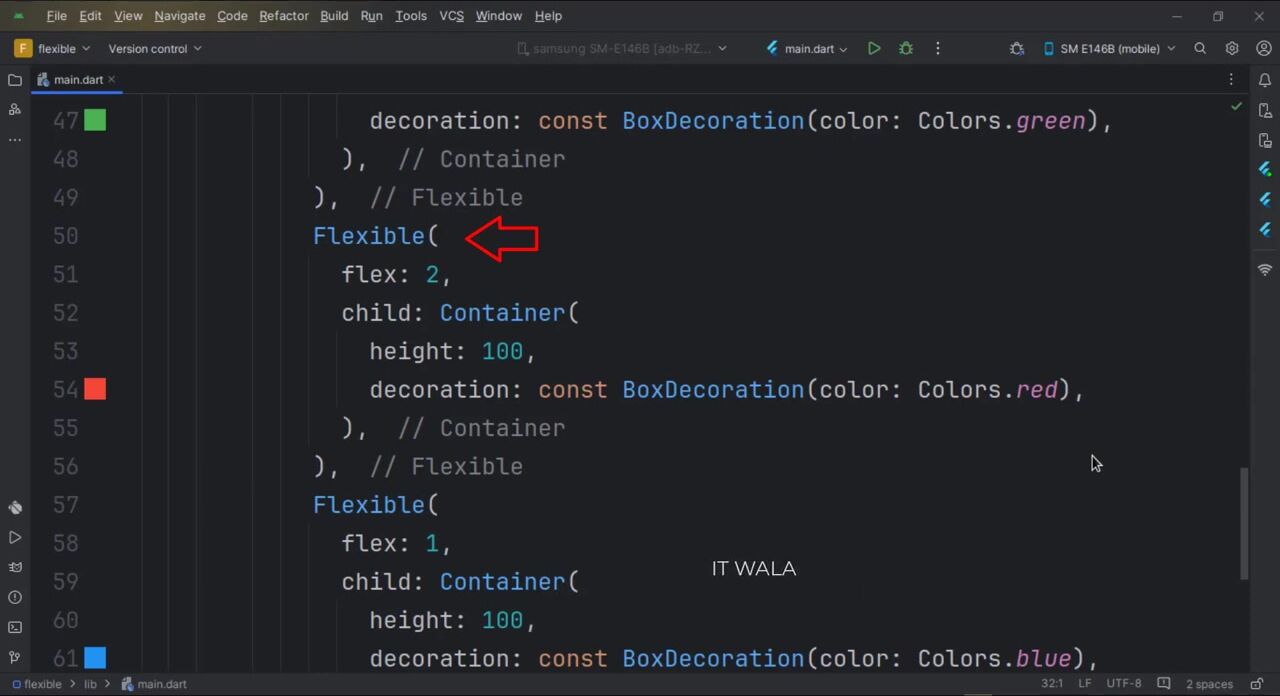Click the 2 spaces indent setting
1280x696 pixels.
(x=1209, y=684)
